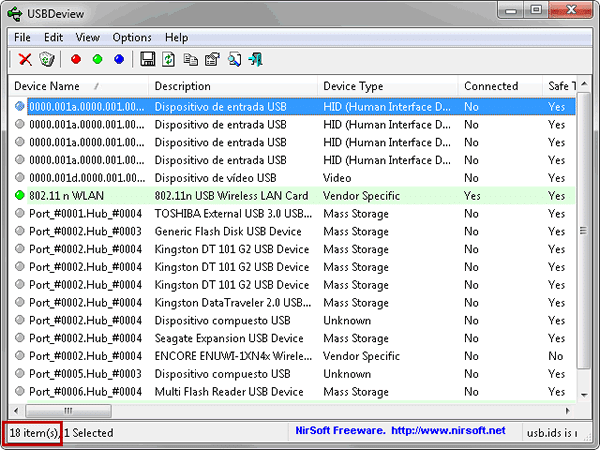Click the refresh toolbar icon

169,59
